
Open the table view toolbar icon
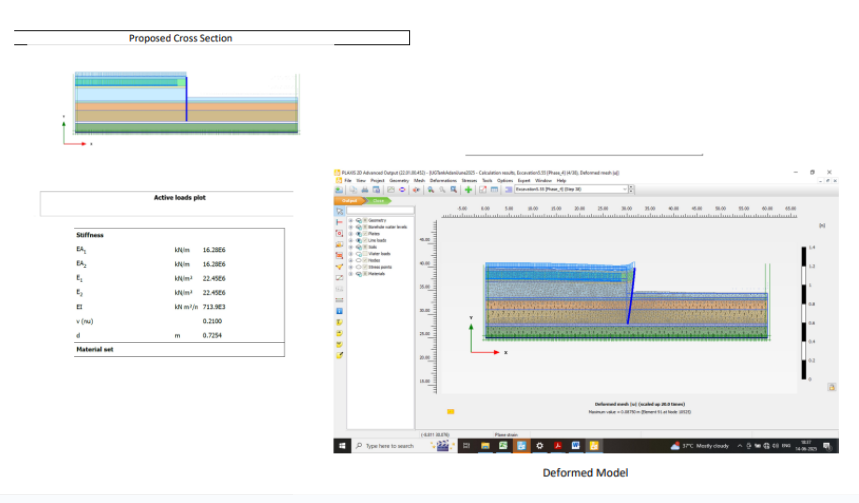(493, 189)
